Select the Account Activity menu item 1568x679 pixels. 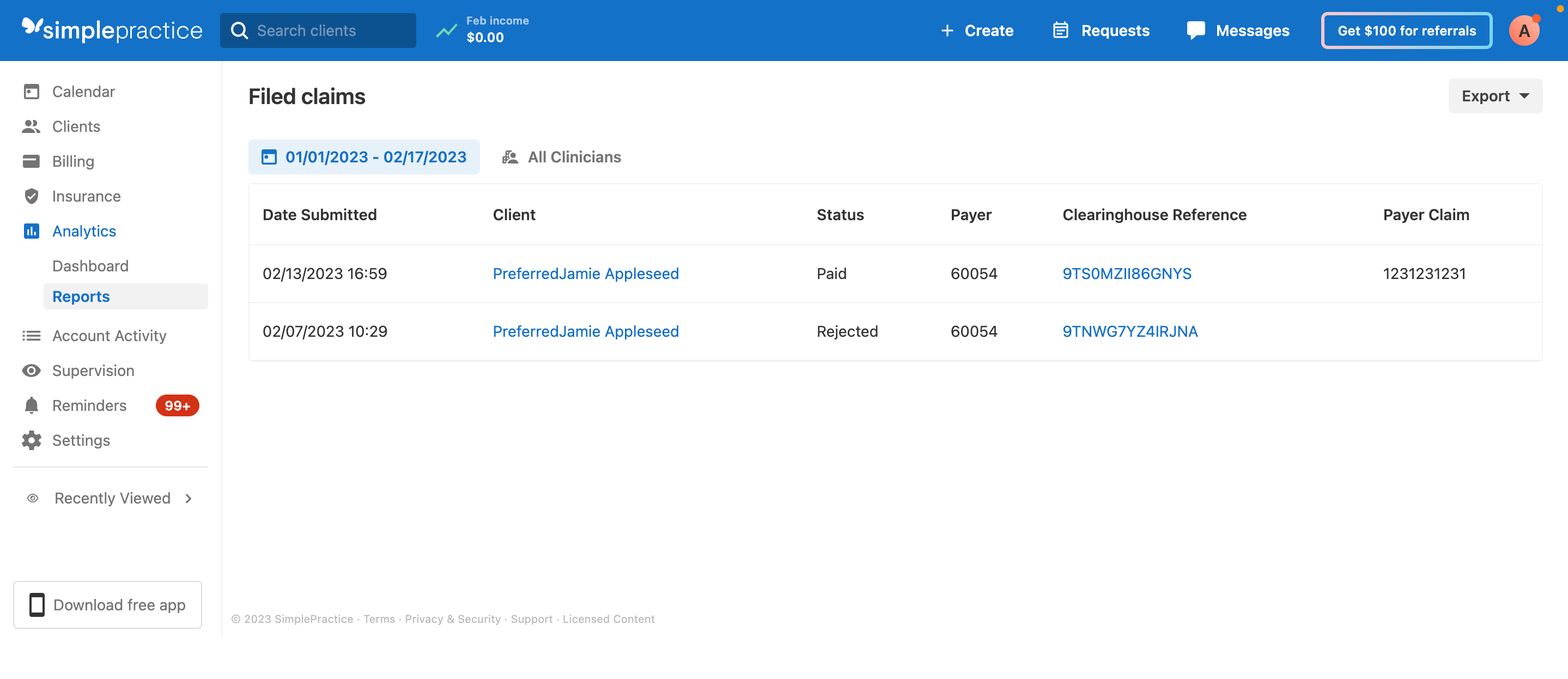pos(109,336)
